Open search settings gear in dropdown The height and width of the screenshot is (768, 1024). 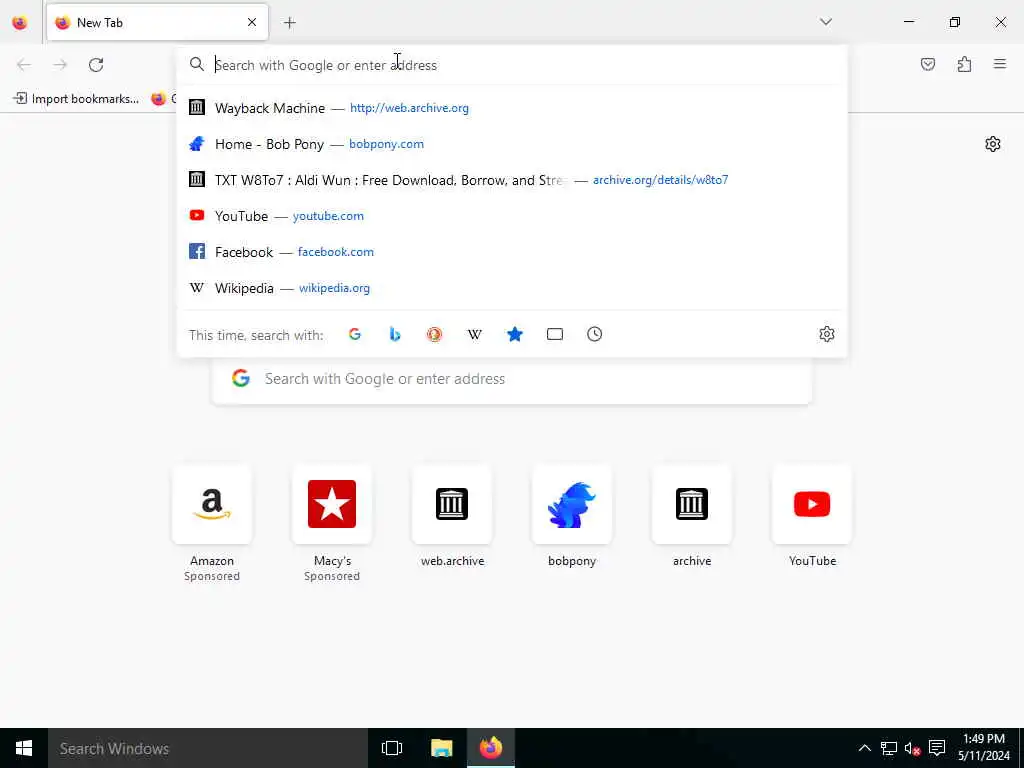[x=827, y=334]
